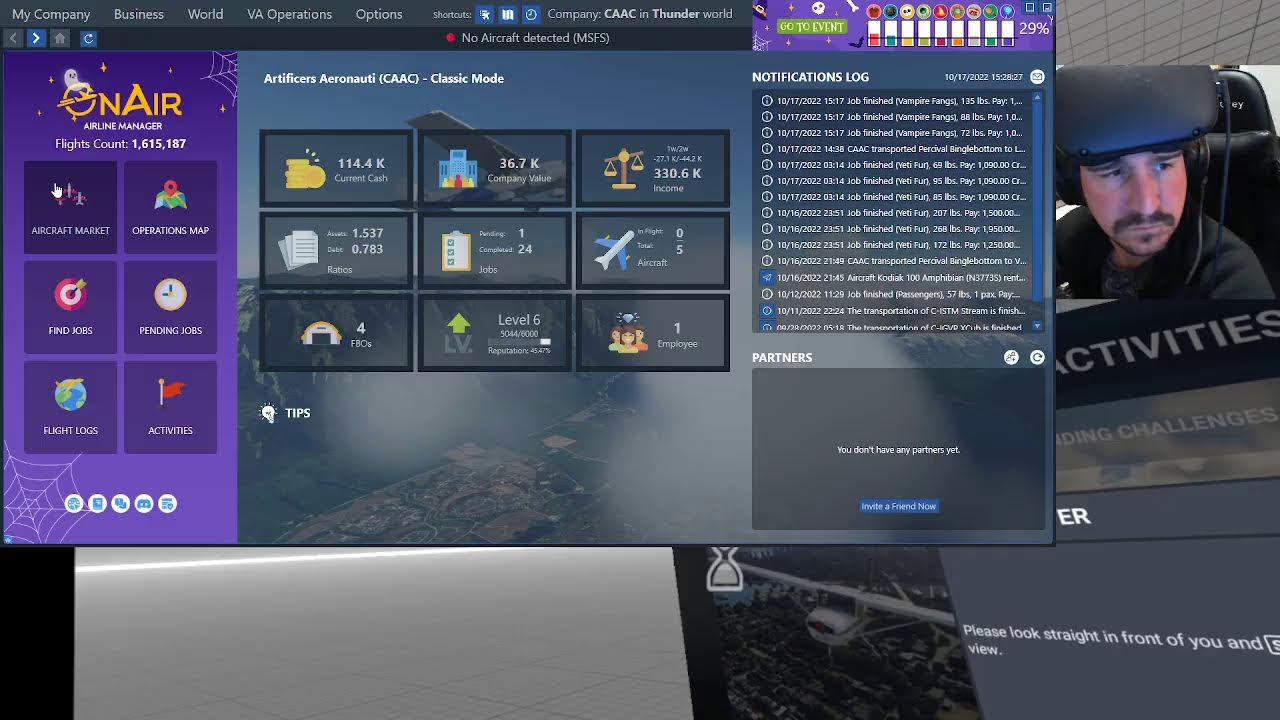Viewport: 1280px width, 720px height.
Task: Open the Jobs clipboard card
Action: (x=494, y=251)
